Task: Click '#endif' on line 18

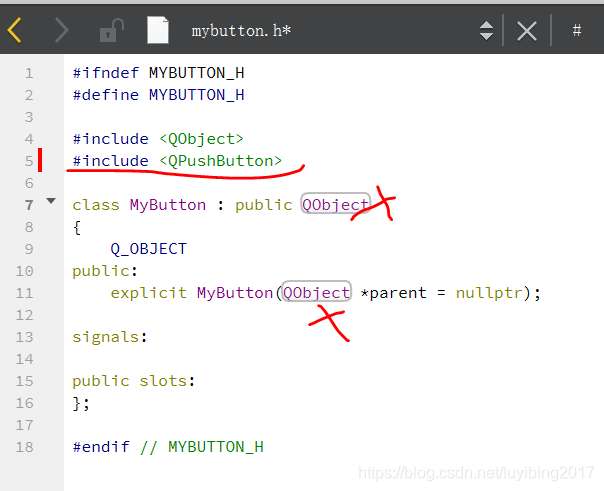Action: pos(101,447)
